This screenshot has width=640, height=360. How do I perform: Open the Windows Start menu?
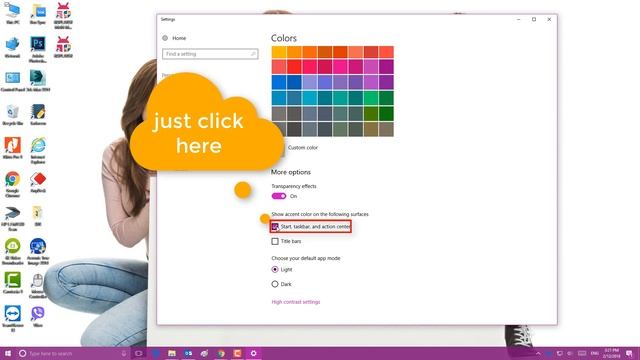point(8,353)
